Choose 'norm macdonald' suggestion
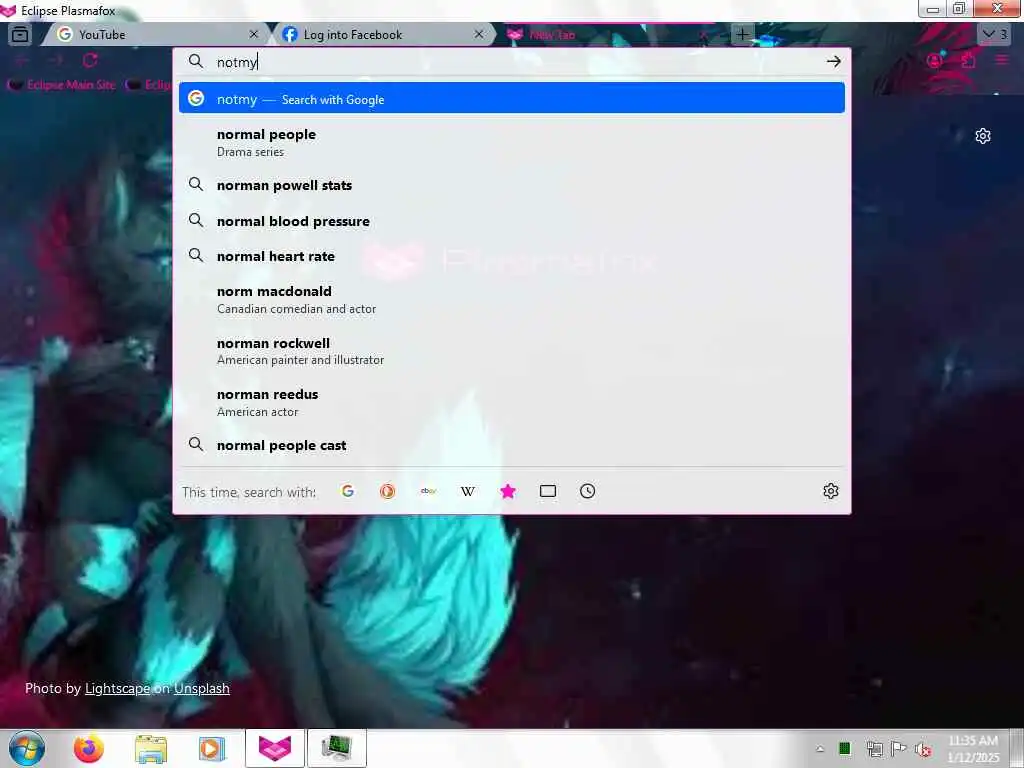The image size is (1024, 768). click(511, 299)
